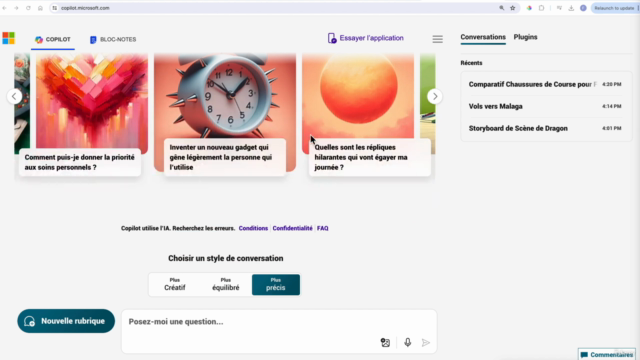Open 'Vols vers Malaga' conversation
Image resolution: width=640 pixels, height=360 pixels.
point(546,107)
